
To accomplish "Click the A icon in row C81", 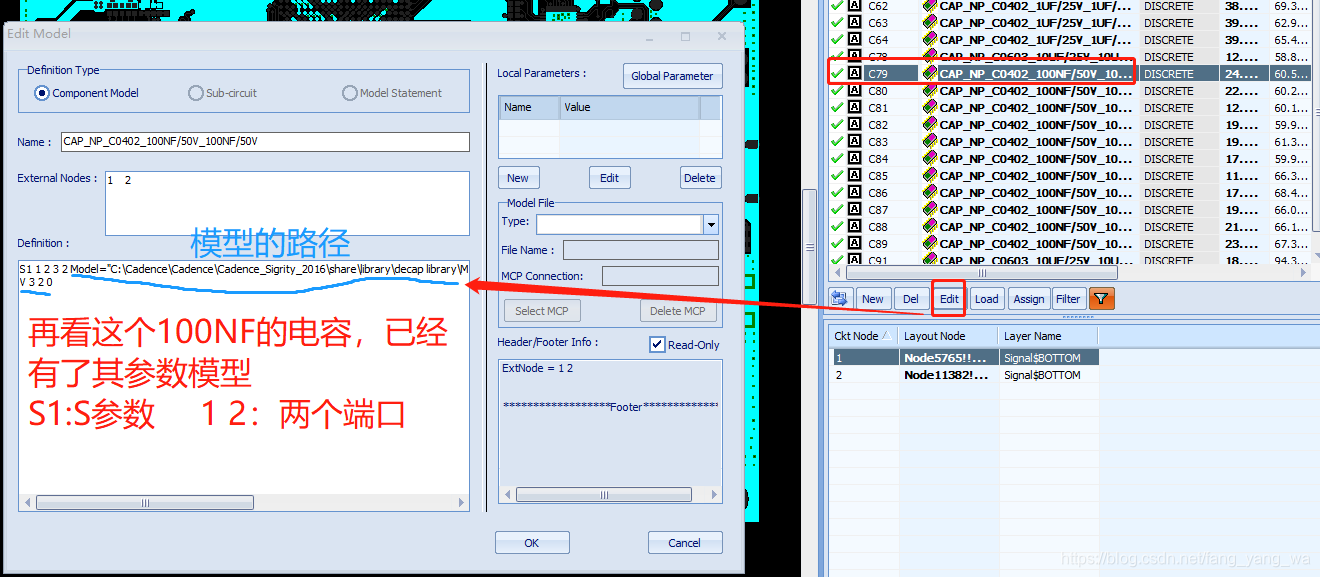I will pyautogui.click(x=854, y=107).
